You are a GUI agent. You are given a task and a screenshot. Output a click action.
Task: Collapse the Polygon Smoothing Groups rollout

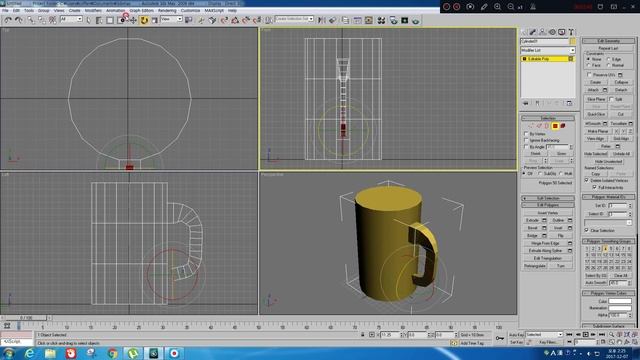click(609, 241)
